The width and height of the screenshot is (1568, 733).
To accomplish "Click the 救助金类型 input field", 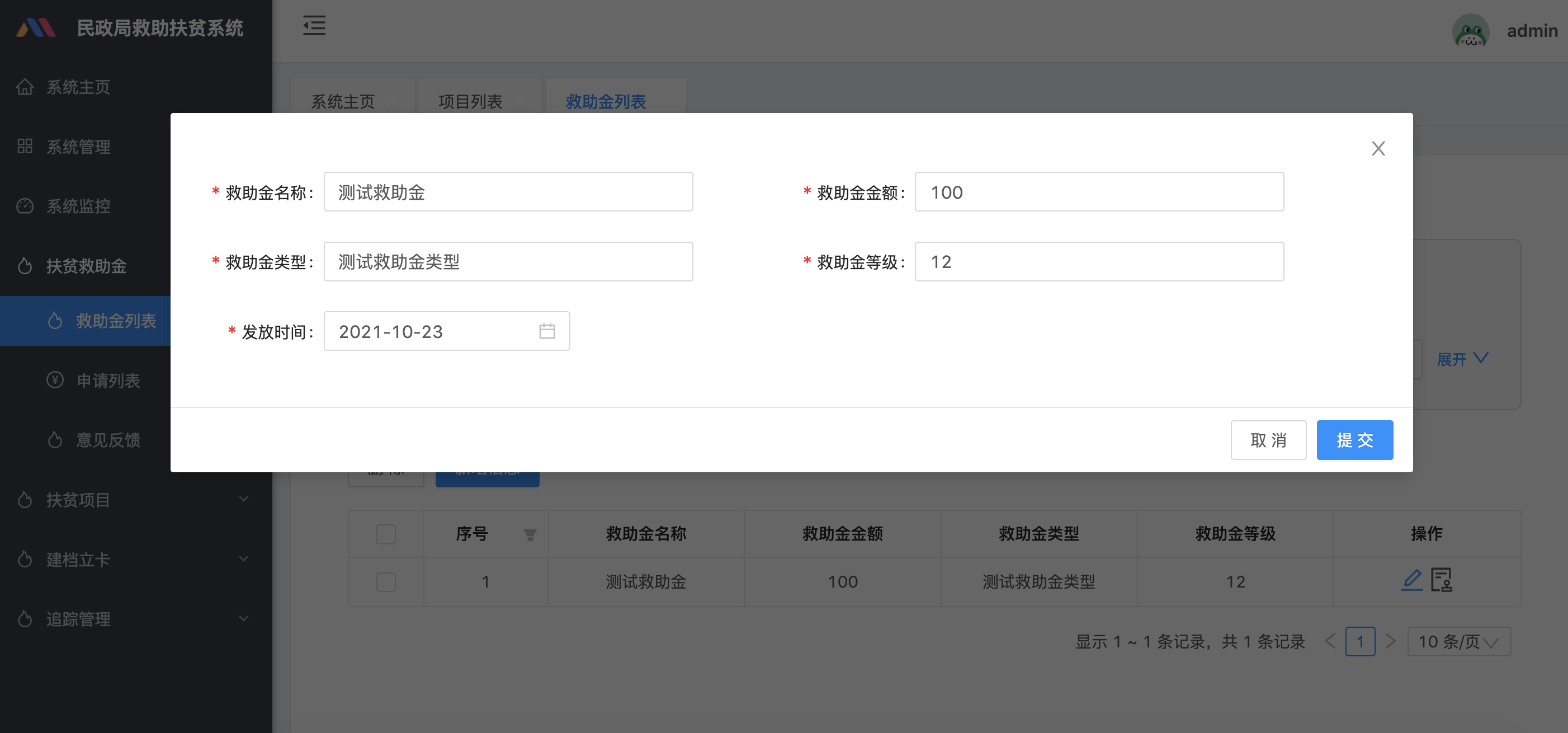I will click(x=508, y=261).
